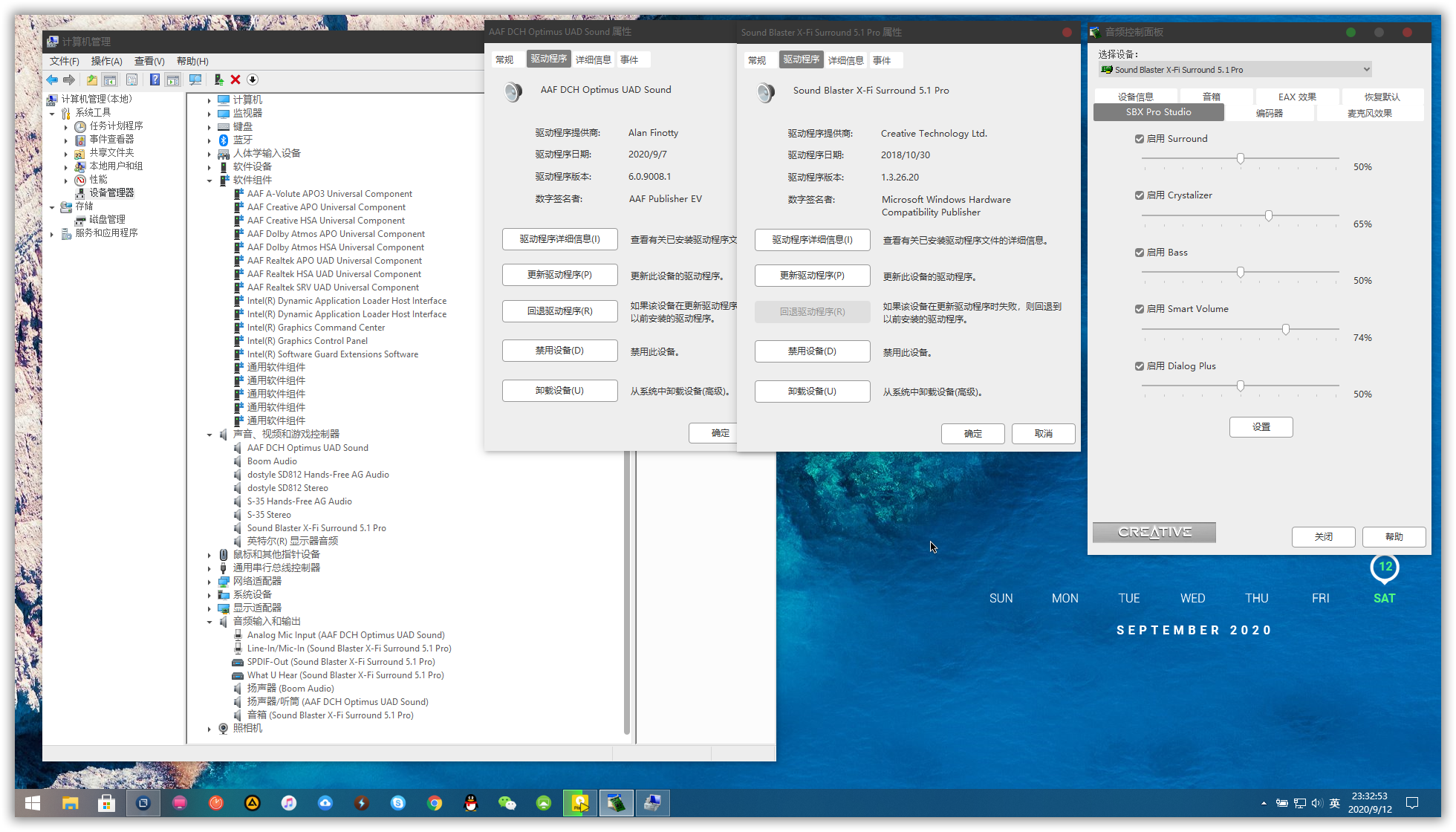This screenshot has width=1456, height=832.
Task: Open the 麦克风效果 tab in audio panel
Action: (x=1370, y=113)
